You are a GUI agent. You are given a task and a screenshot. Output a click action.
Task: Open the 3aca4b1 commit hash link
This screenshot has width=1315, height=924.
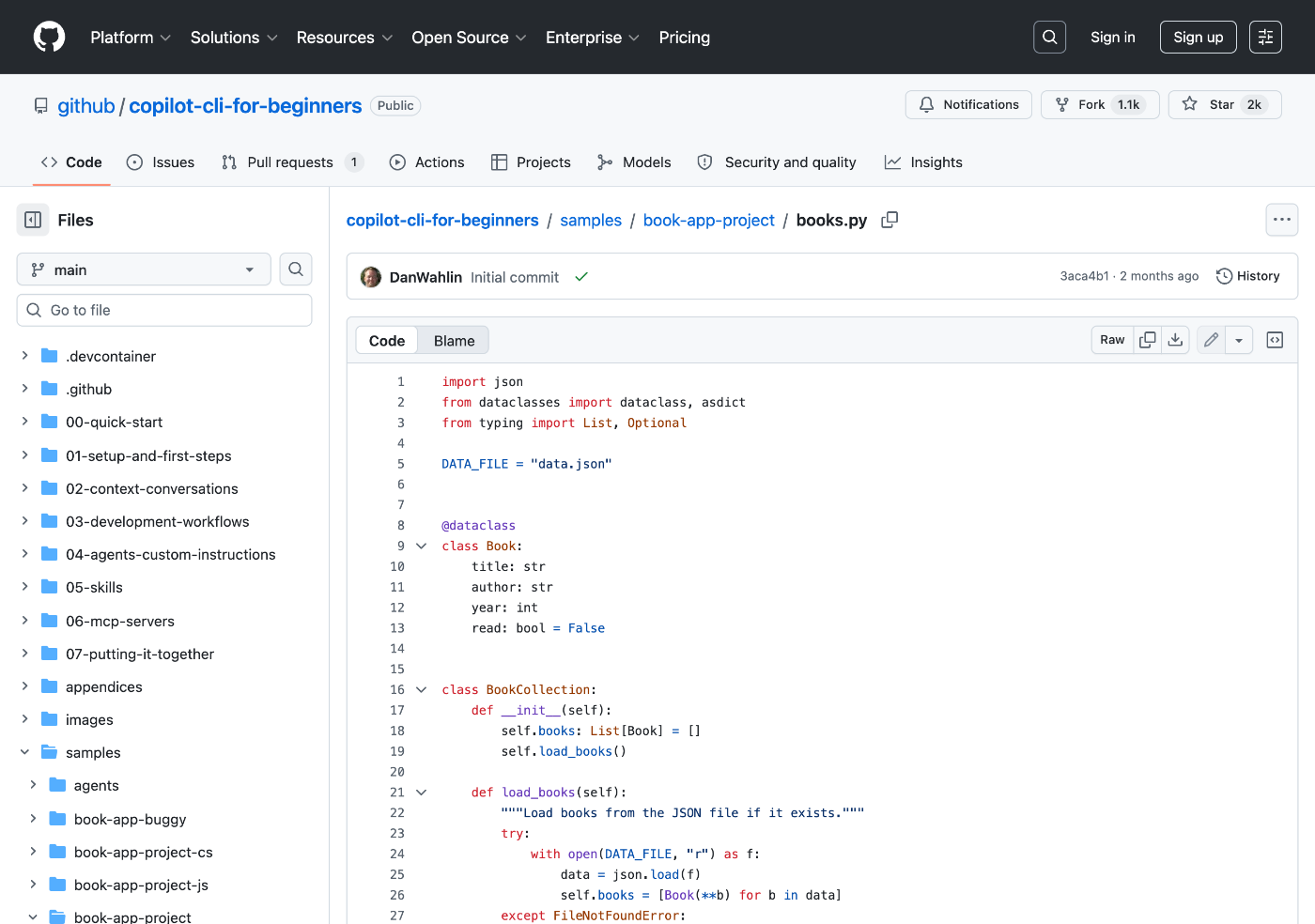tap(1085, 276)
